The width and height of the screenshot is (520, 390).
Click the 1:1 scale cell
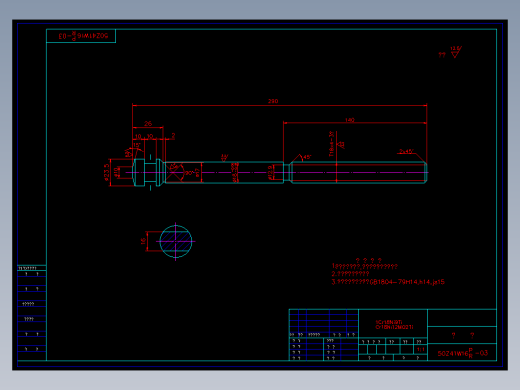[x=421, y=349]
